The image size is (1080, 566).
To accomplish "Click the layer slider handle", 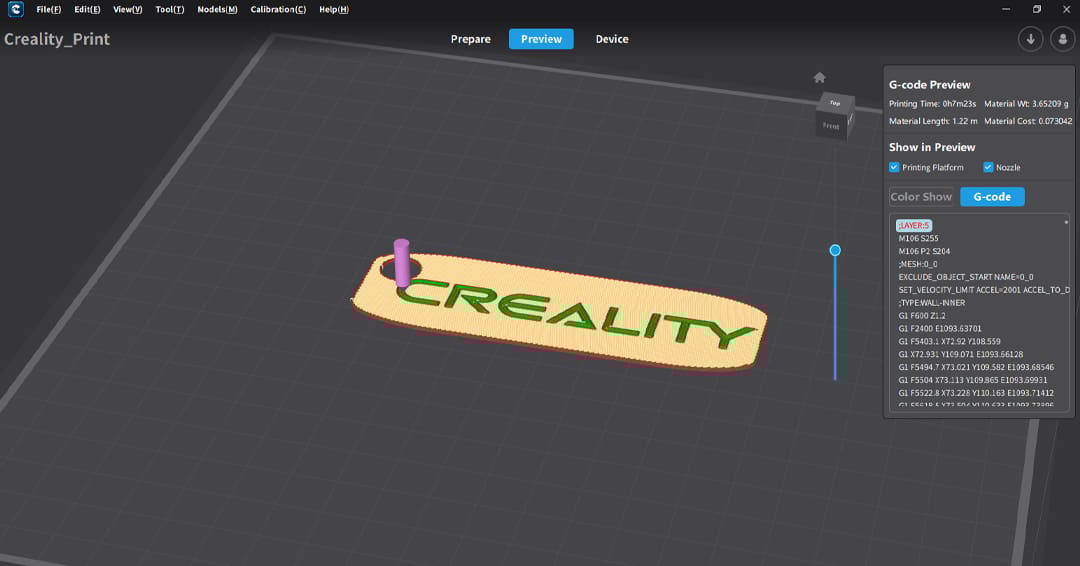I will pyautogui.click(x=835, y=250).
